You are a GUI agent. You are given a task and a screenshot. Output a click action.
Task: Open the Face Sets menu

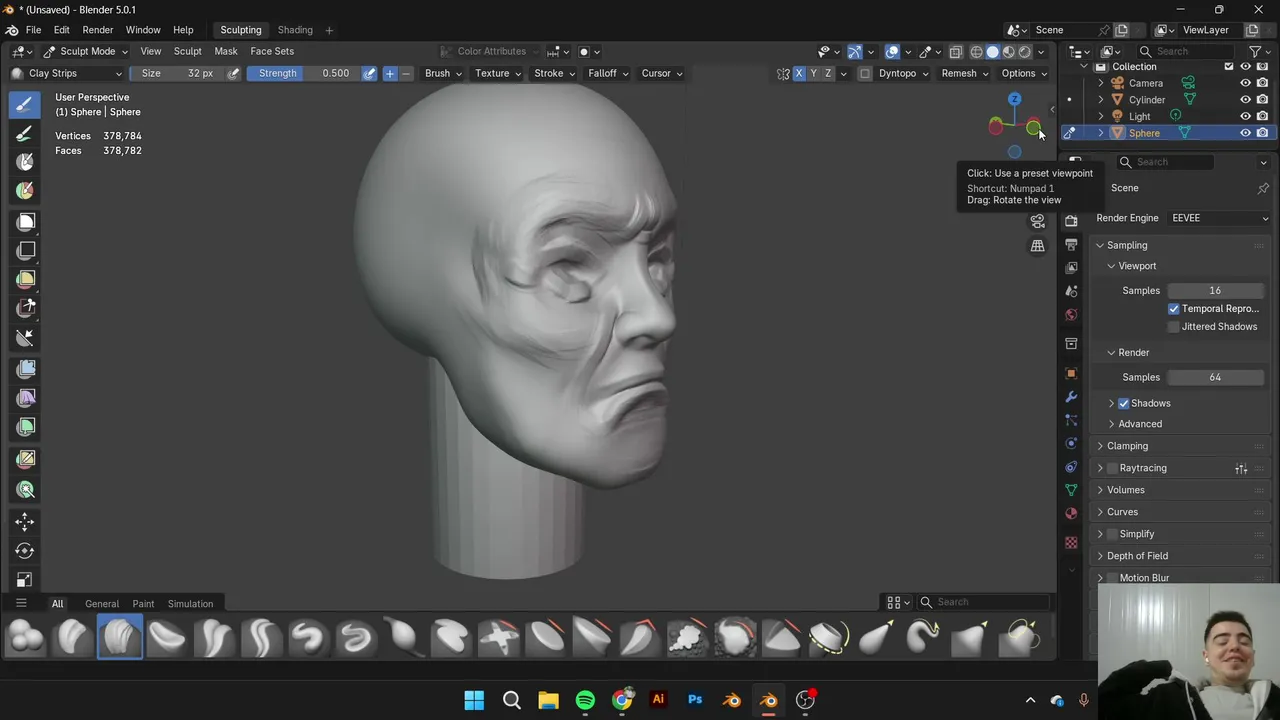point(272,51)
